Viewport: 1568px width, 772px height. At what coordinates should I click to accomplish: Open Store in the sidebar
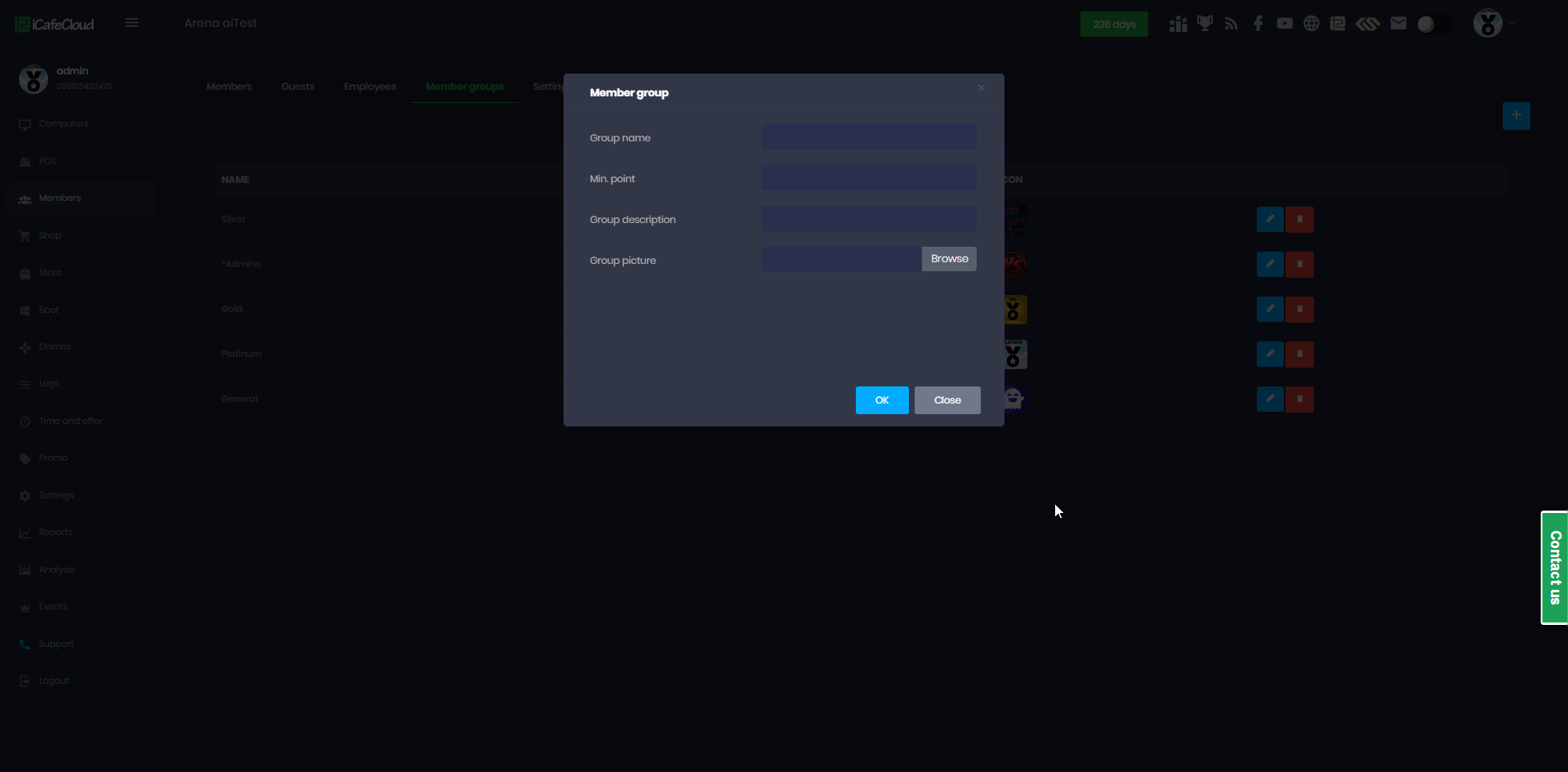click(x=50, y=273)
